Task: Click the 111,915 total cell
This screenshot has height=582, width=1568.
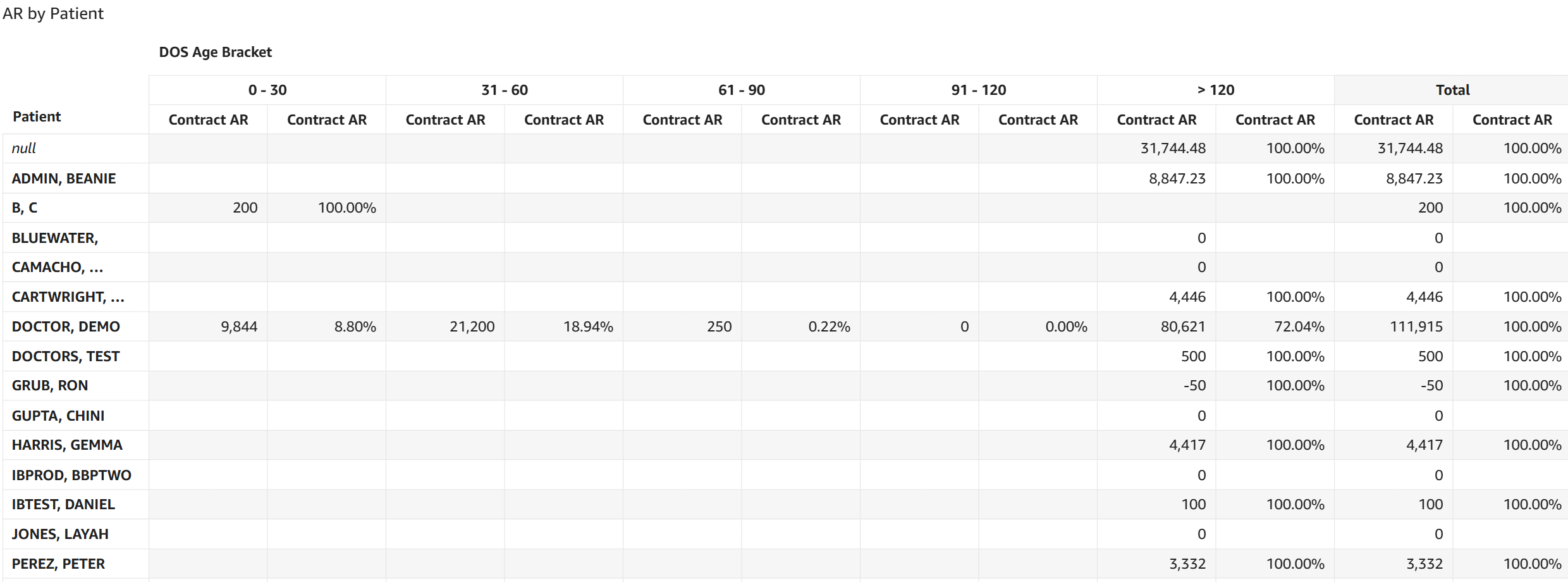Action: [1416, 327]
